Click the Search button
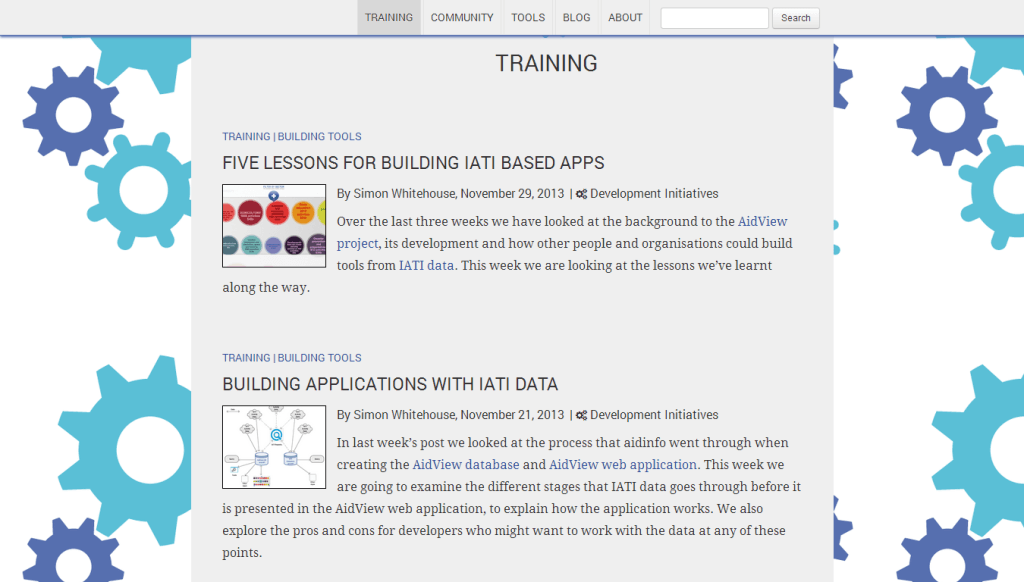 pos(795,18)
